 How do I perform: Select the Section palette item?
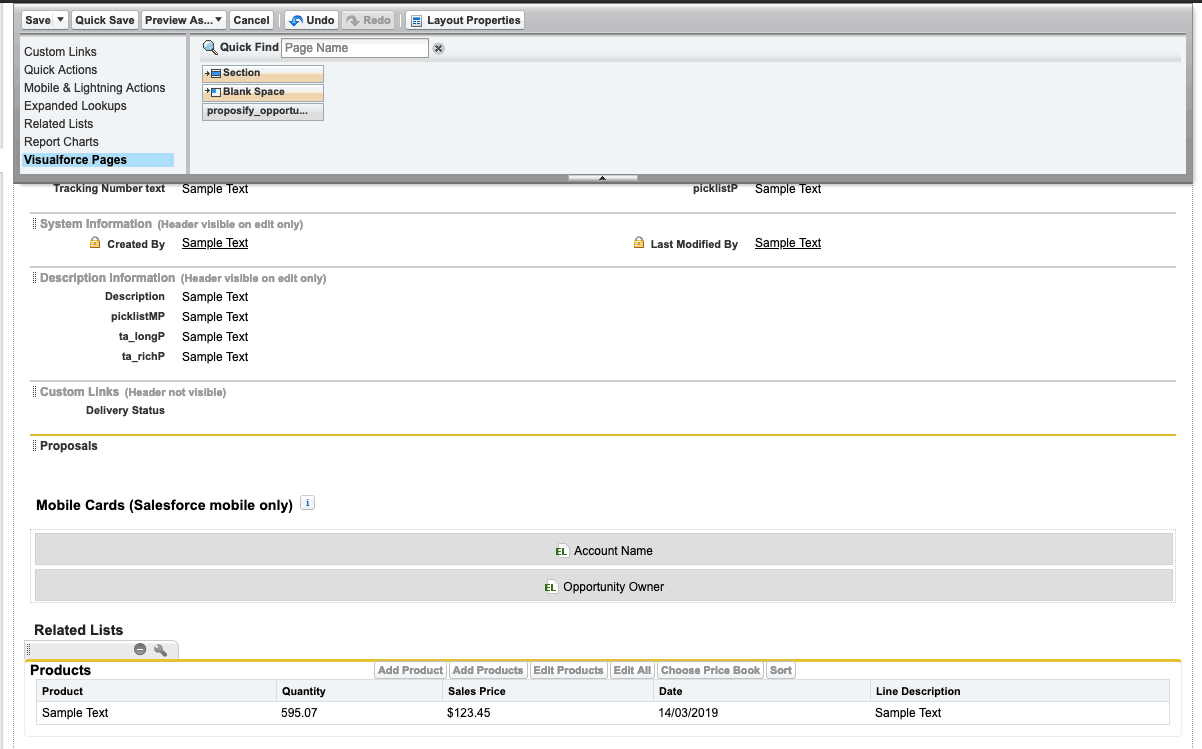(263, 74)
